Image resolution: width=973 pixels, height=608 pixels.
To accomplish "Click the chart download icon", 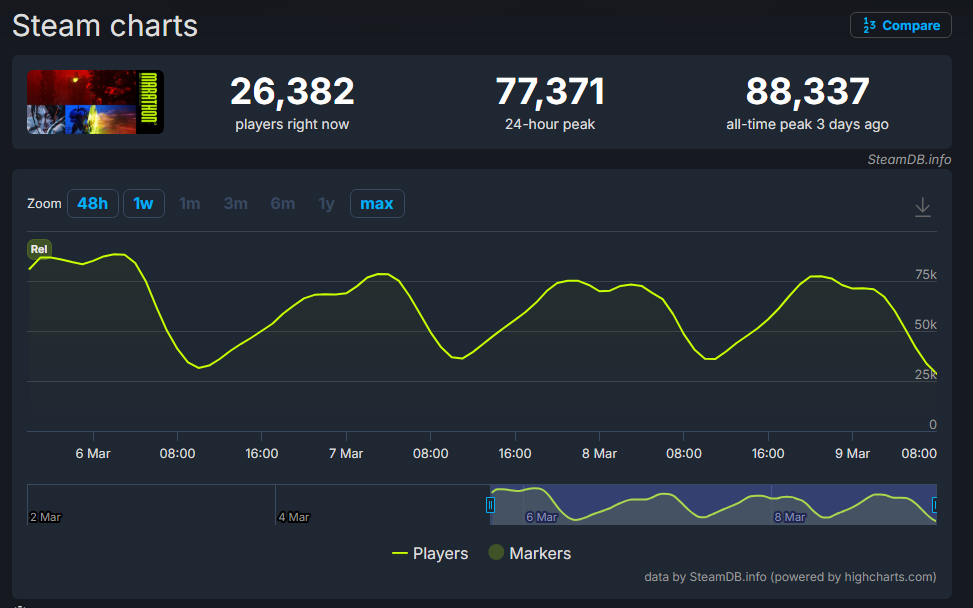I will tap(923, 207).
